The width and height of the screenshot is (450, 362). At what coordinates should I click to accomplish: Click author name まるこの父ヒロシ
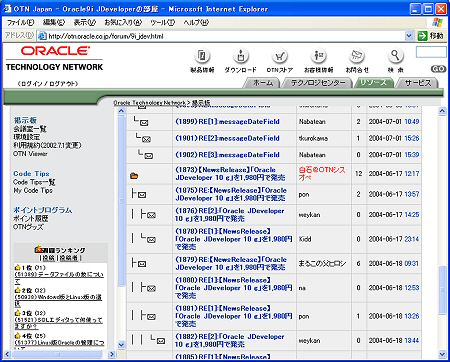(322, 264)
